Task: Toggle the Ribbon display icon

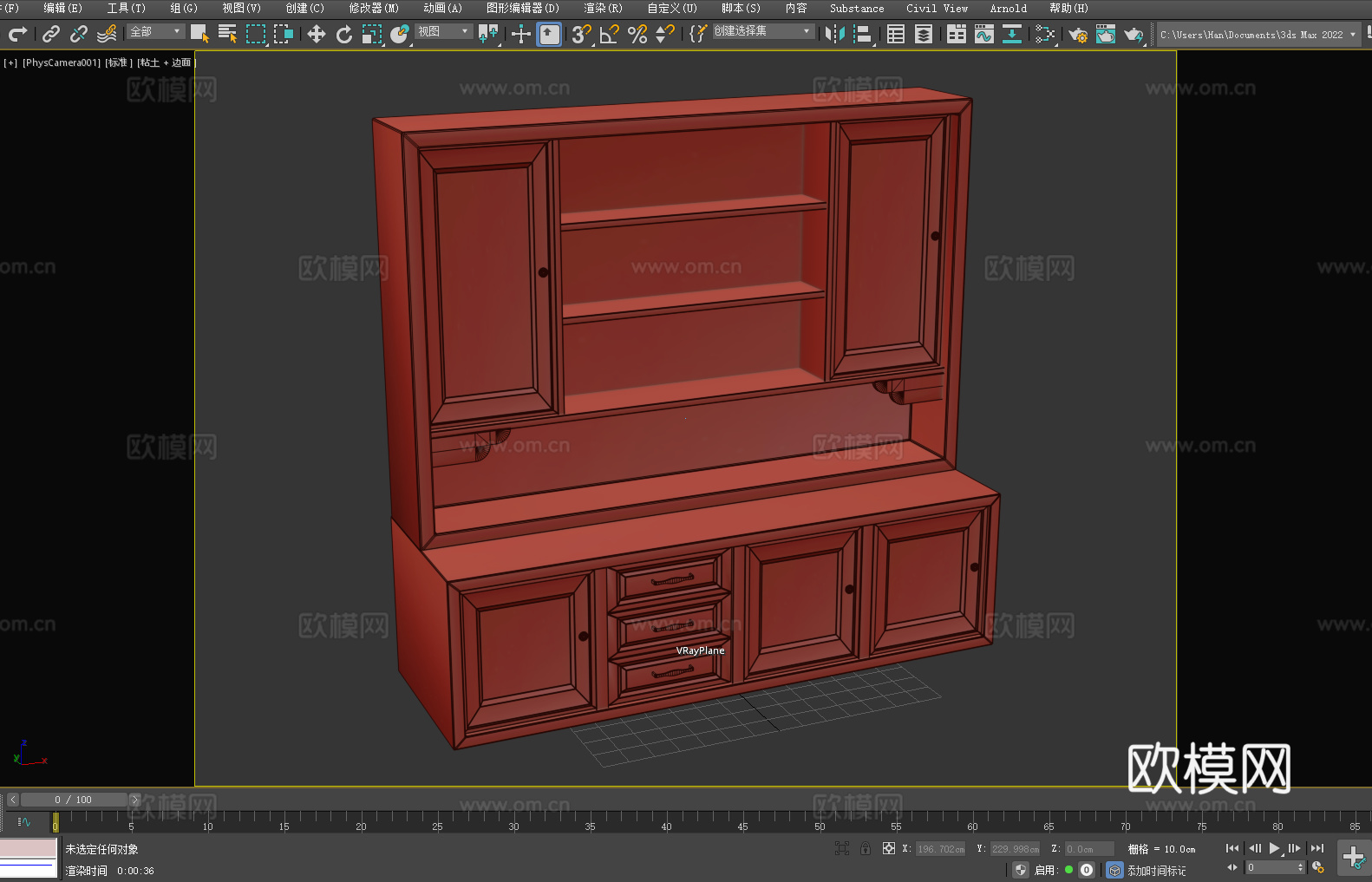Action: [x=957, y=34]
